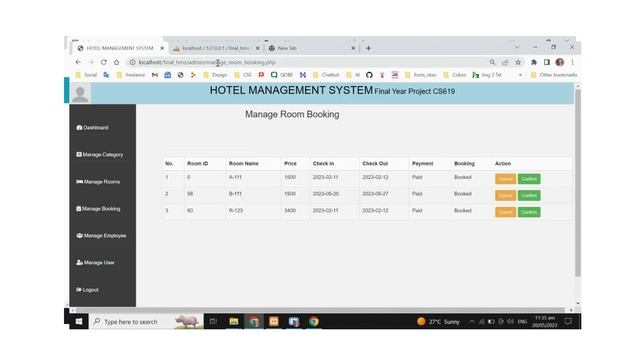This screenshot has height=360, width=640.
Task: Show more bookmarks overflow arrow
Action: click(520, 75)
